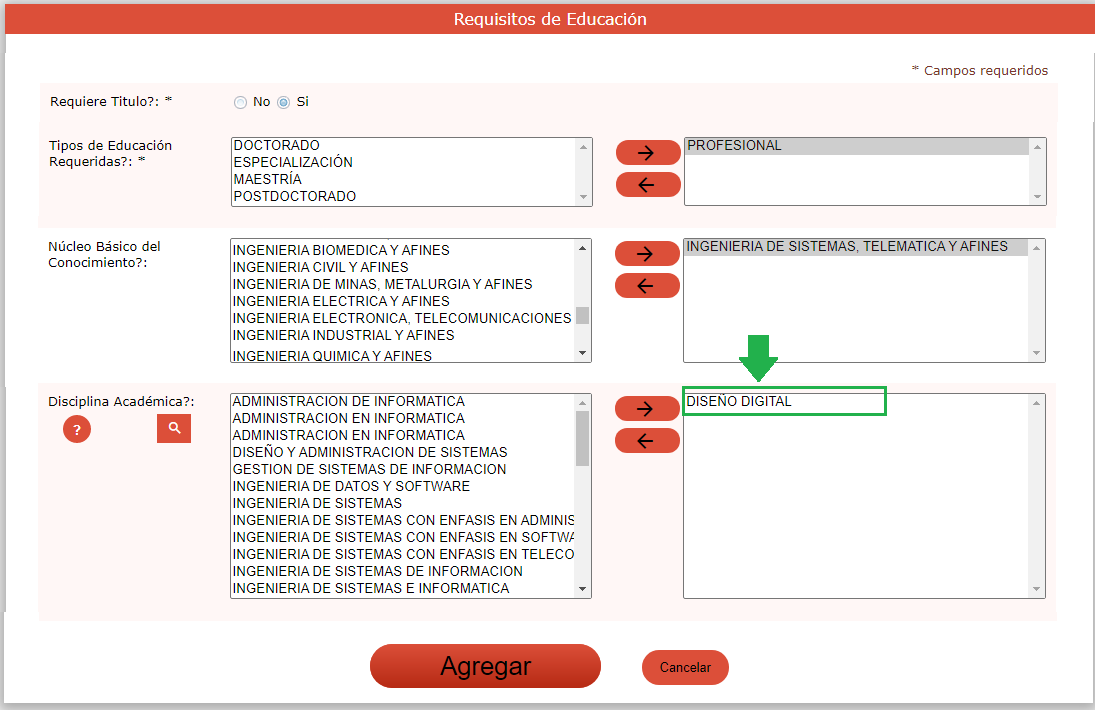
Task: Remove Disciplina Académica with left arrow
Action: (647, 441)
